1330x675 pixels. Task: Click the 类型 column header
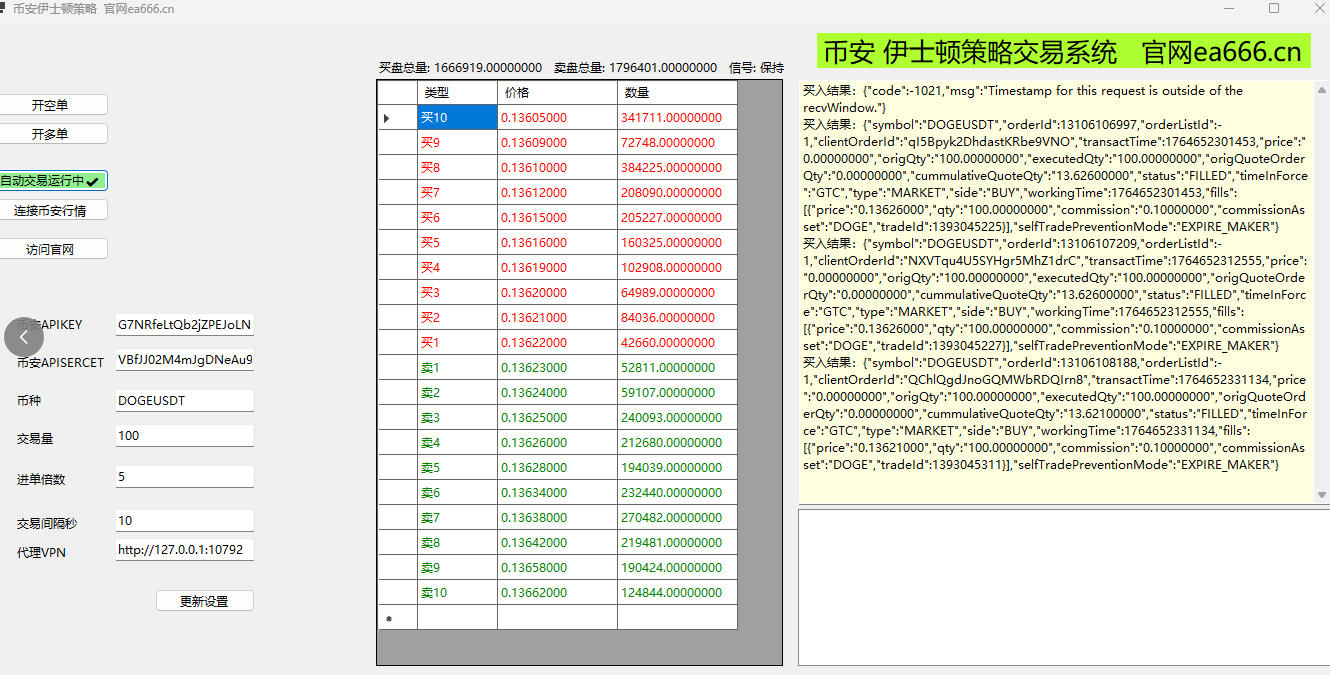point(457,92)
